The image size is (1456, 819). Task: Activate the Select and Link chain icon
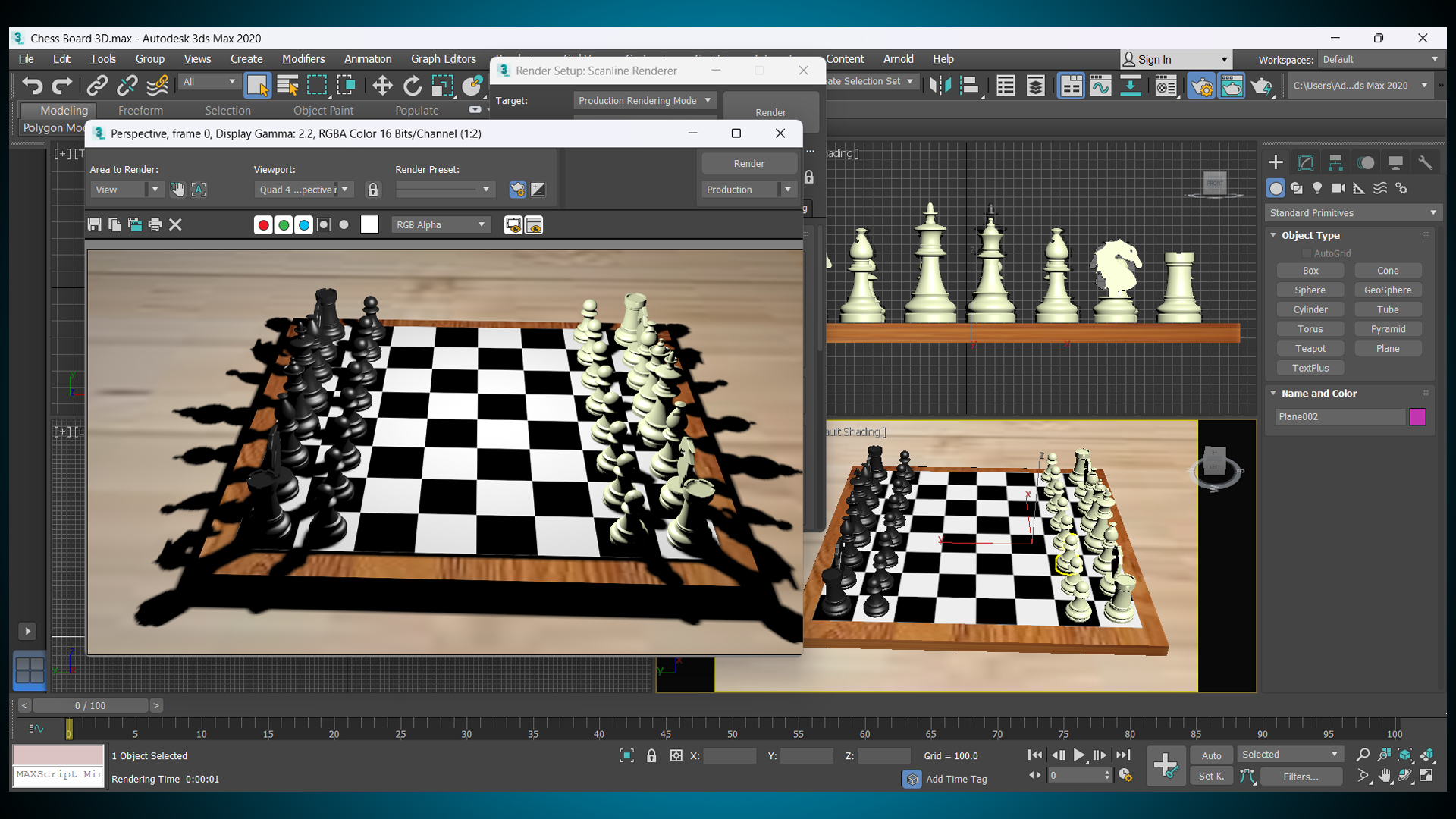[97, 86]
